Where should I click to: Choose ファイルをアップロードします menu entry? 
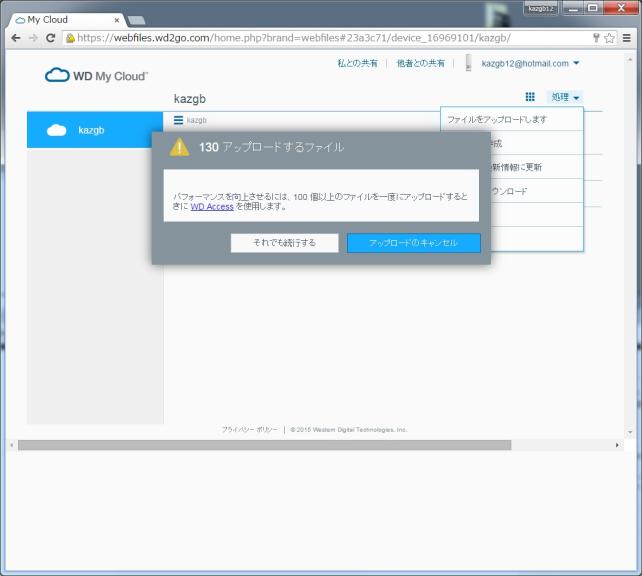click(x=511, y=120)
